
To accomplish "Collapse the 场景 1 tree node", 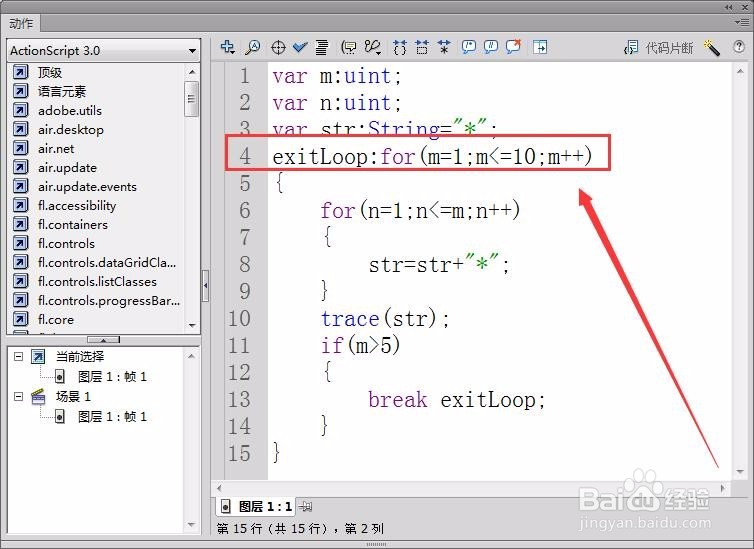I will click(x=18, y=397).
